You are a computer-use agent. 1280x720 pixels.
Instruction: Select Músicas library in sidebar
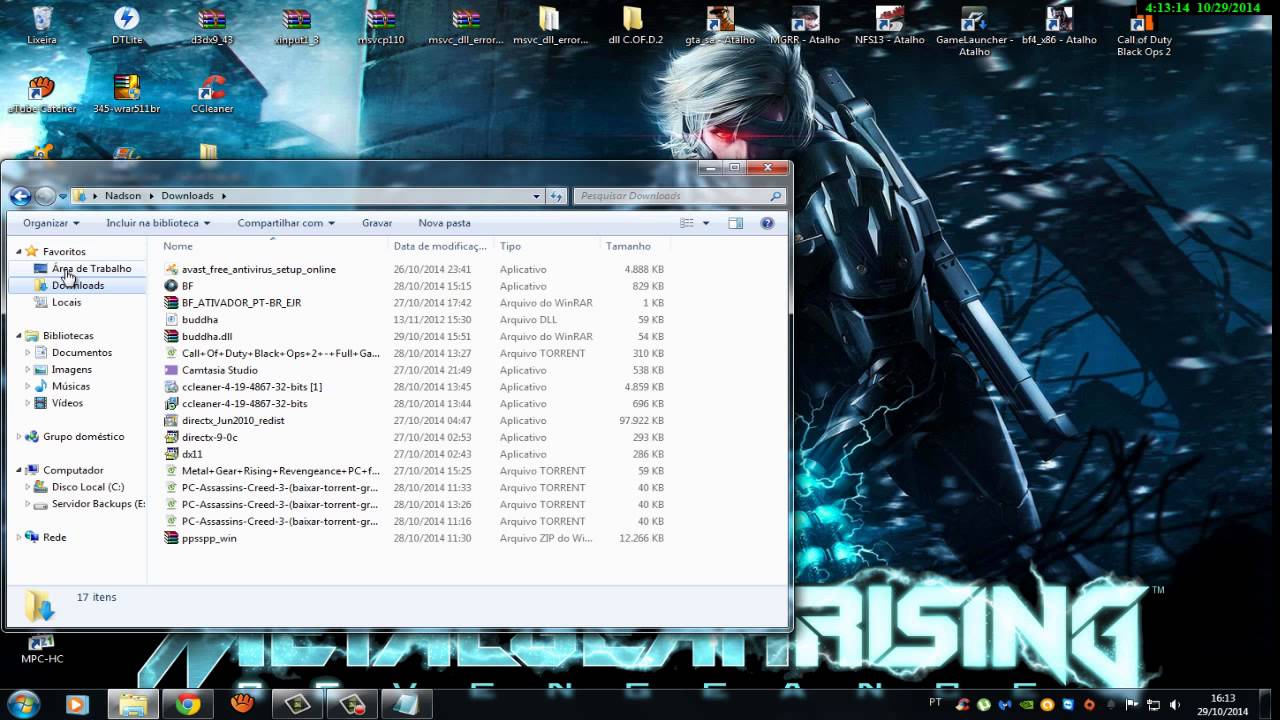click(x=71, y=386)
